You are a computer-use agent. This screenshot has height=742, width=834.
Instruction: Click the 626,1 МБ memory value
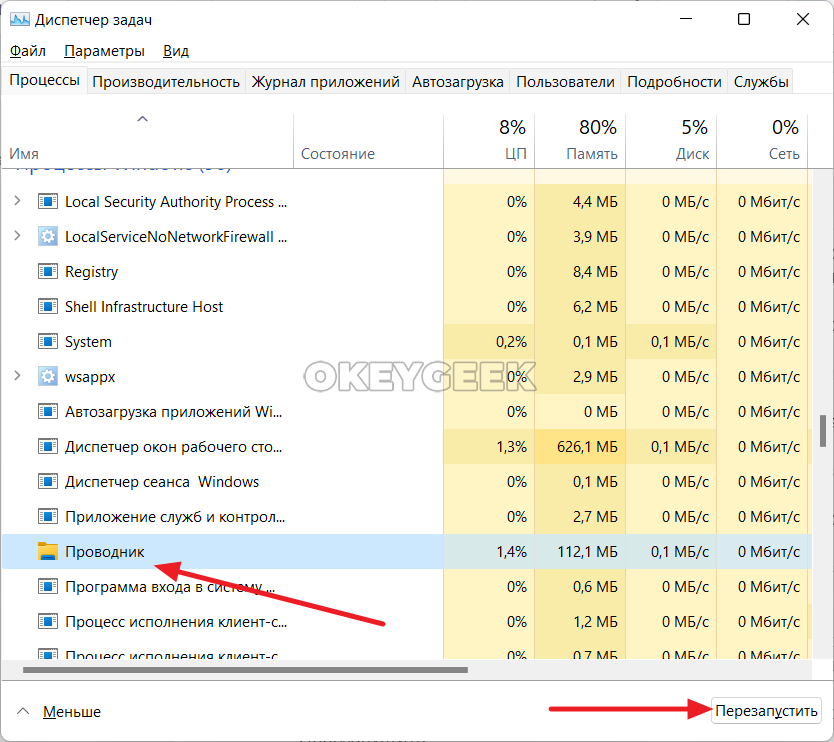[x=587, y=447]
